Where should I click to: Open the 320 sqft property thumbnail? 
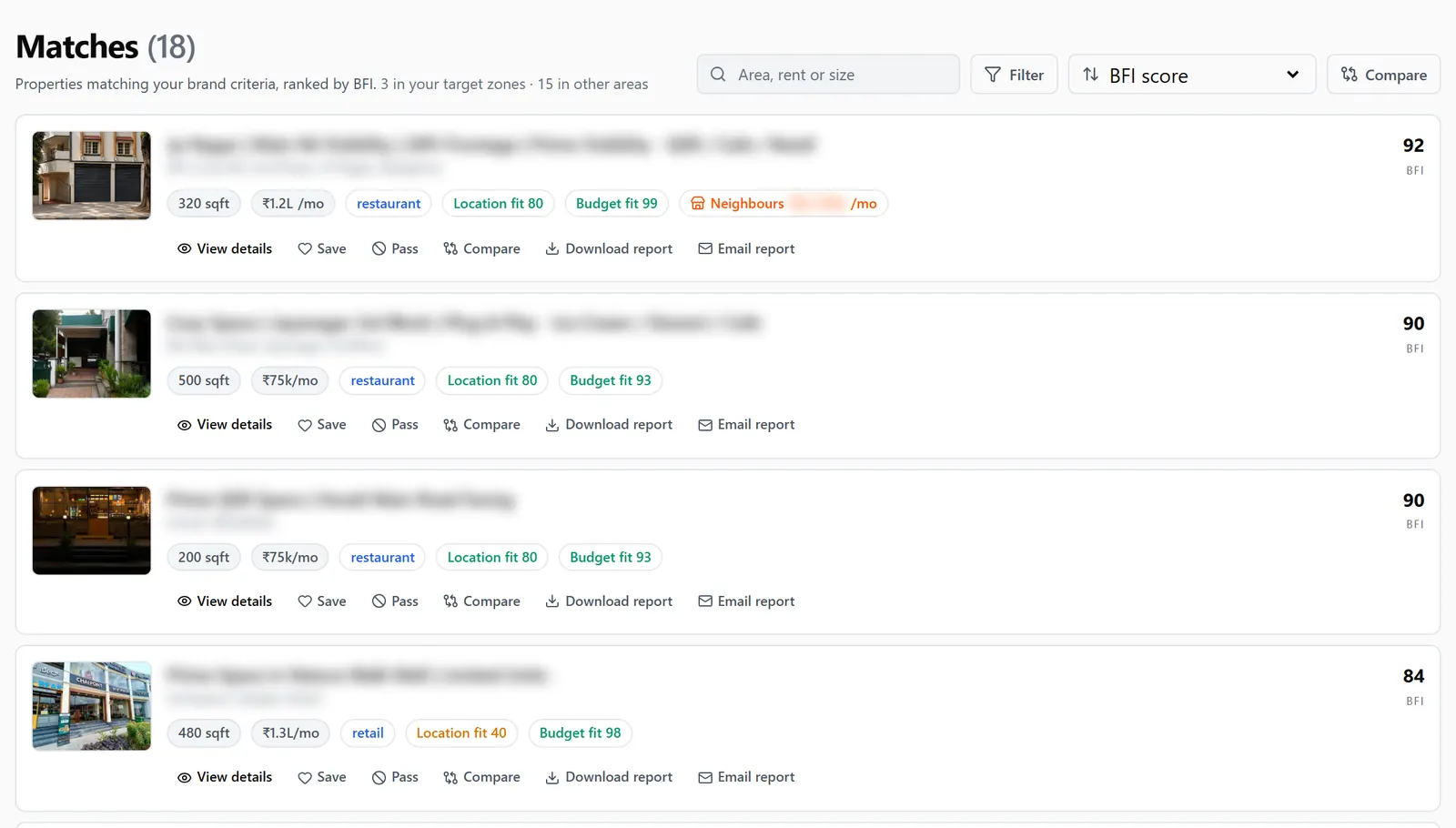pos(92,176)
